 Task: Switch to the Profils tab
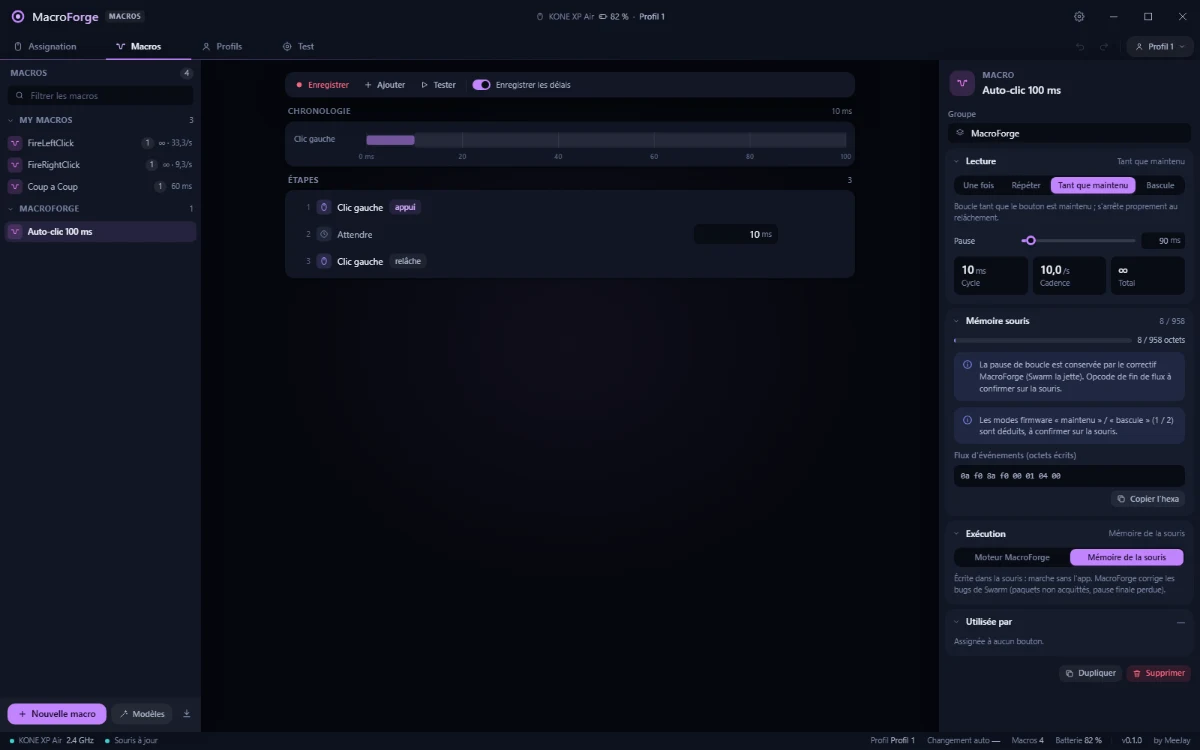click(x=222, y=47)
